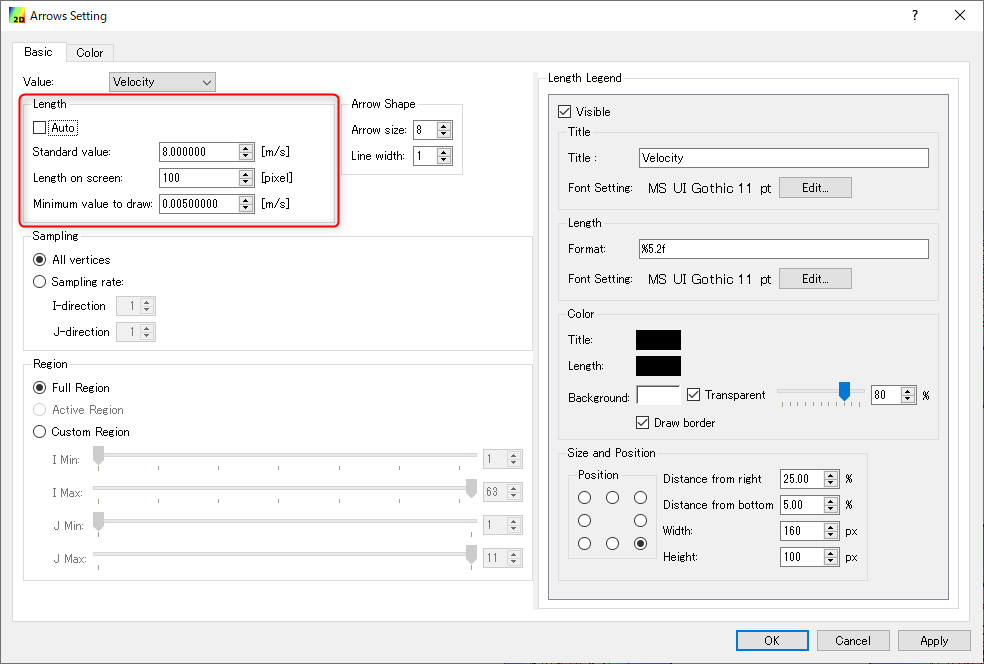The width and height of the screenshot is (984, 664).
Task: Click the help question mark button
Action: coord(915,15)
